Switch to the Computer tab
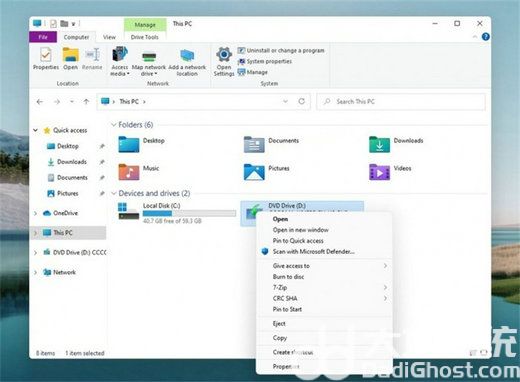The height and width of the screenshot is (382, 520). [76, 37]
